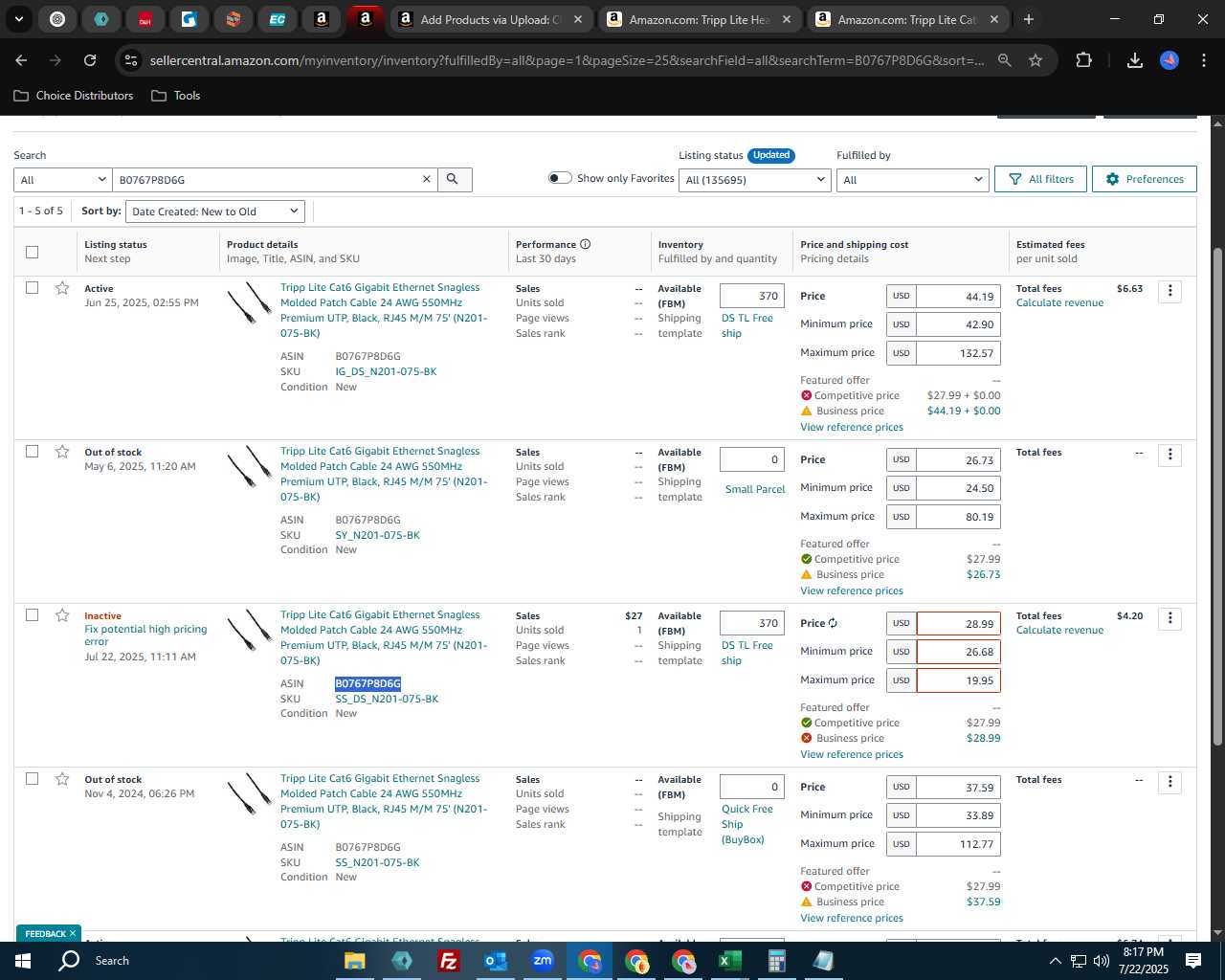Go back with the browser back arrow
The height and width of the screenshot is (980, 1225).
[x=21, y=60]
